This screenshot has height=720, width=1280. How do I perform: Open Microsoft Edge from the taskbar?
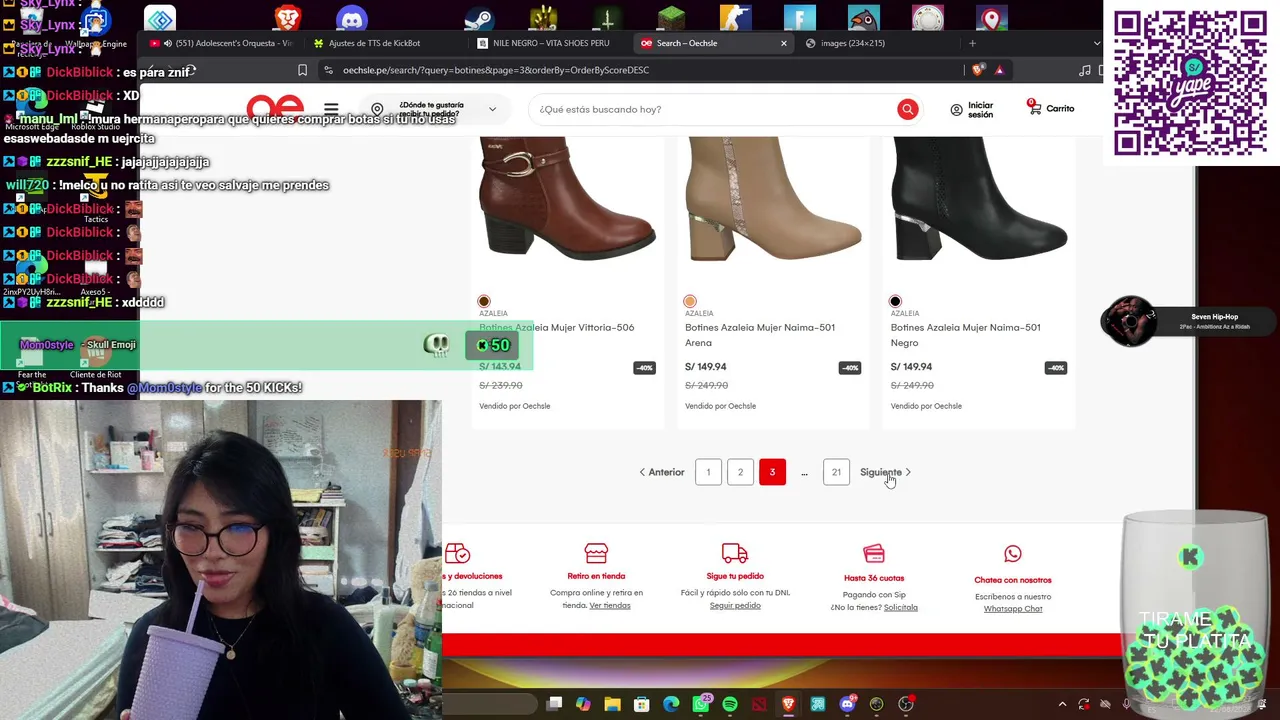671,704
